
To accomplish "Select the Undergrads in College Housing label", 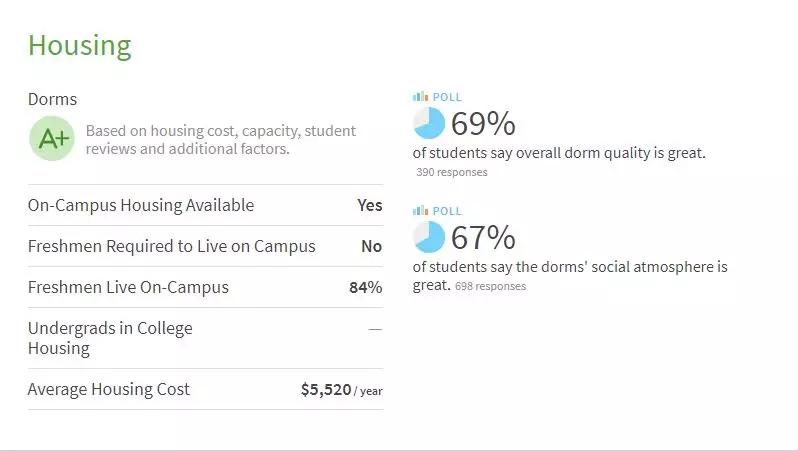I will coord(110,338).
